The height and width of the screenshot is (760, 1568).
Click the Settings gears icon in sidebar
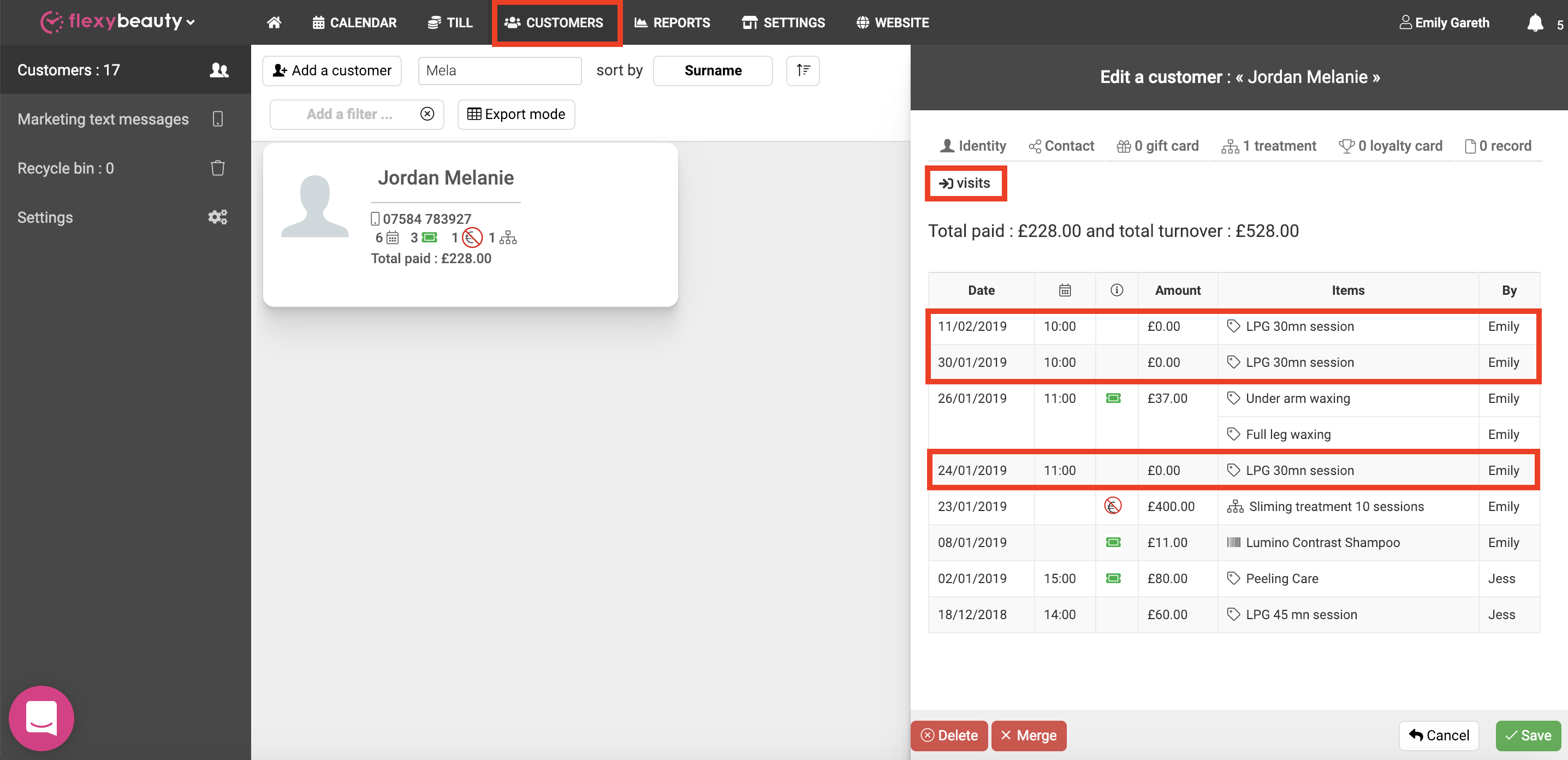[x=217, y=217]
